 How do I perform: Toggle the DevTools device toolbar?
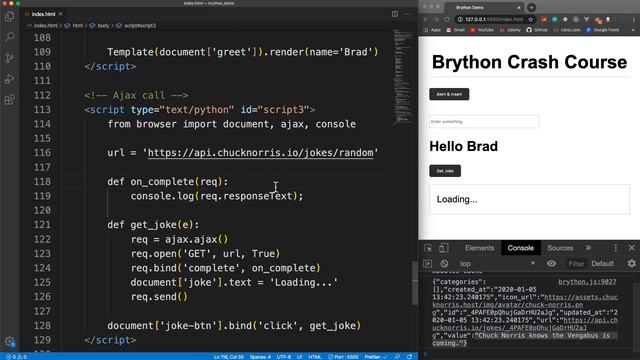(x=444, y=248)
